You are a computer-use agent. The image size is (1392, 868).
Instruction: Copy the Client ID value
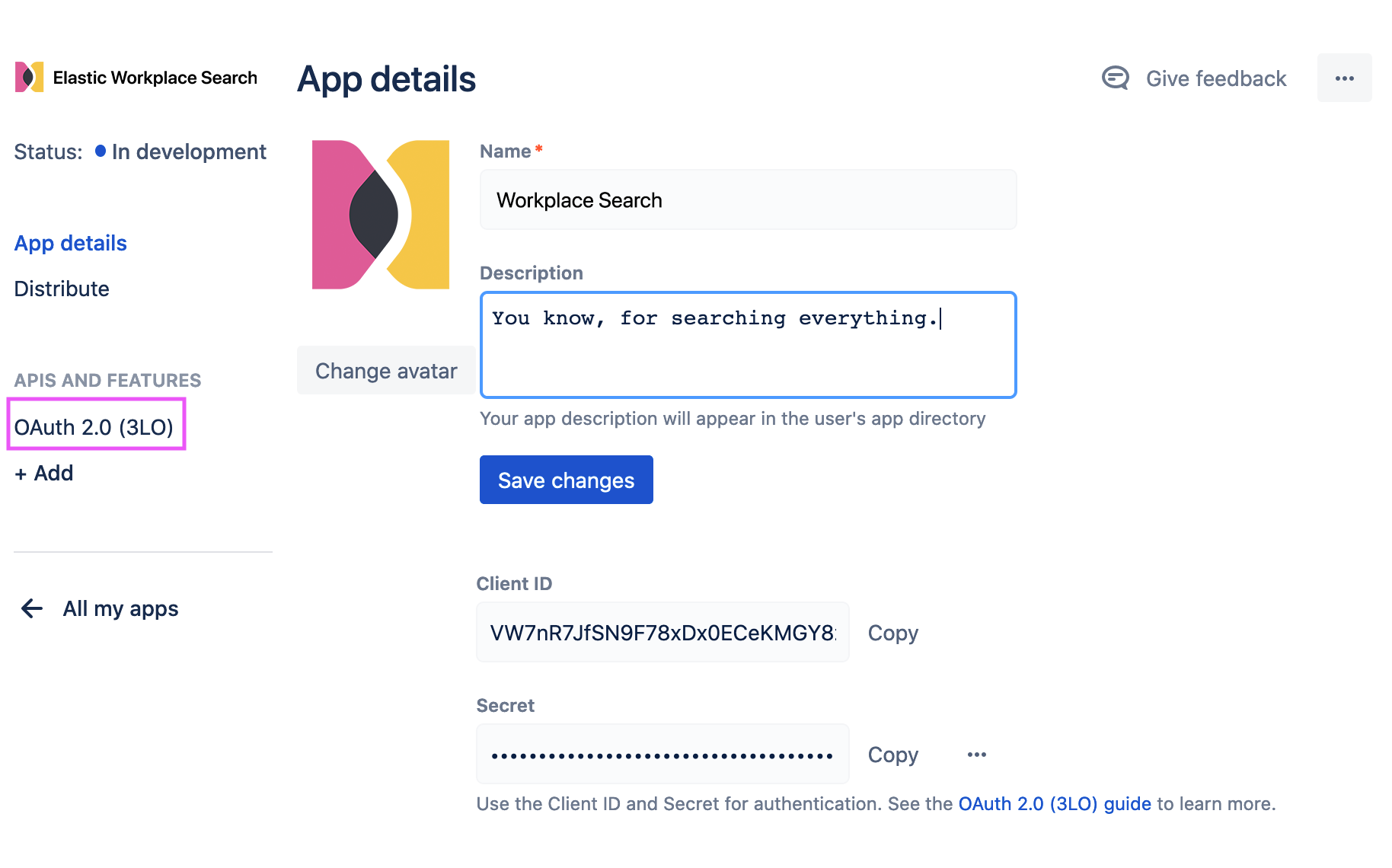coord(892,633)
